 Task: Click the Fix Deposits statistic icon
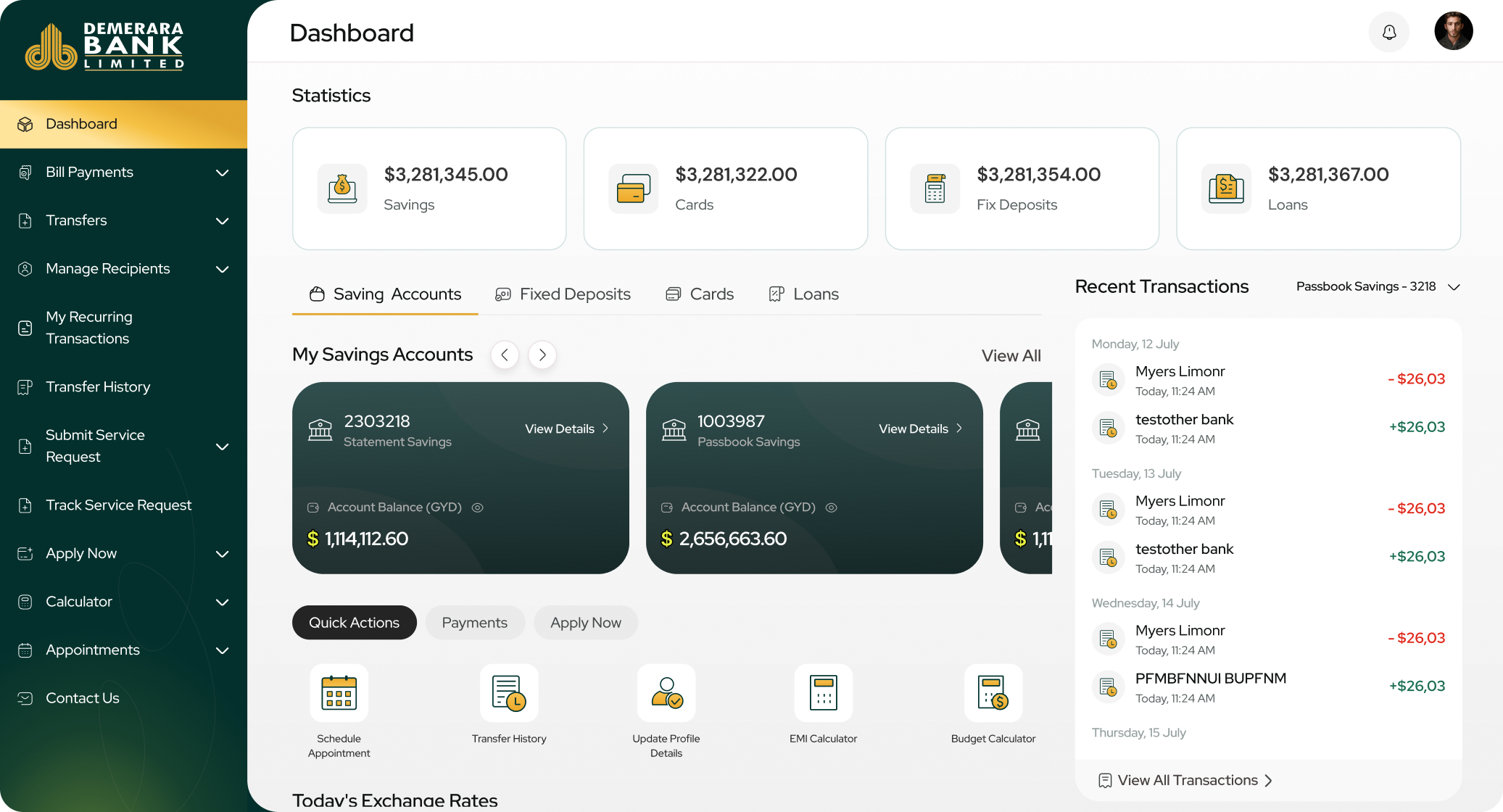pyautogui.click(x=935, y=188)
